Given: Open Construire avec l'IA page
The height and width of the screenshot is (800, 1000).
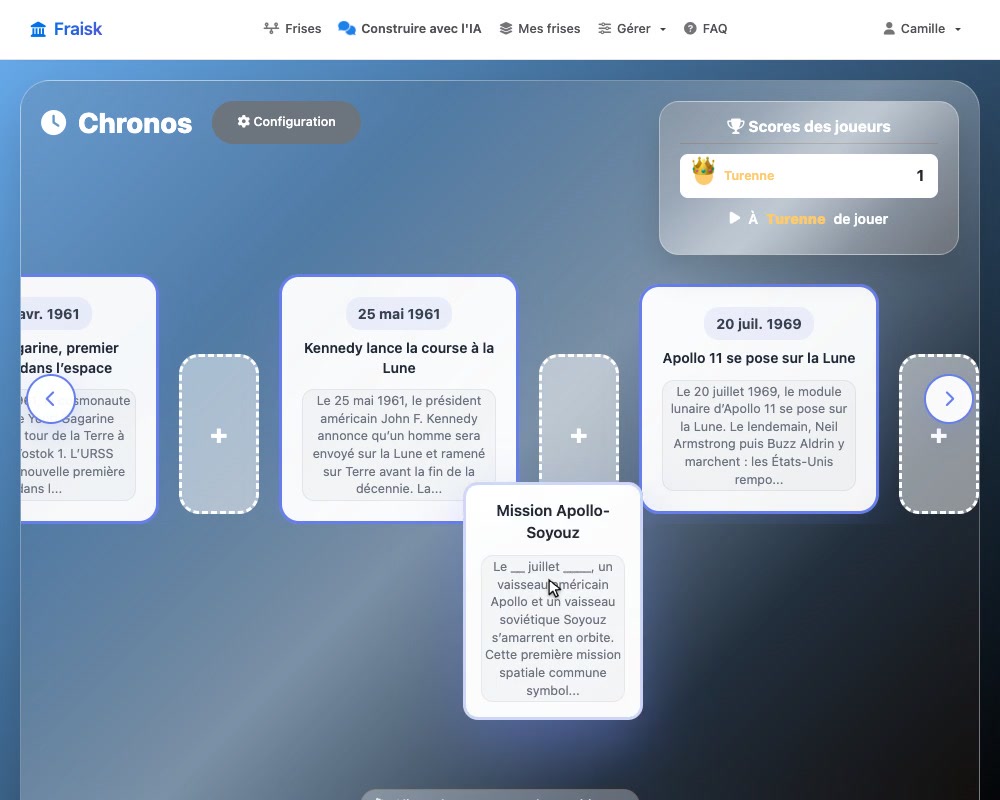Looking at the screenshot, I should coord(409,29).
